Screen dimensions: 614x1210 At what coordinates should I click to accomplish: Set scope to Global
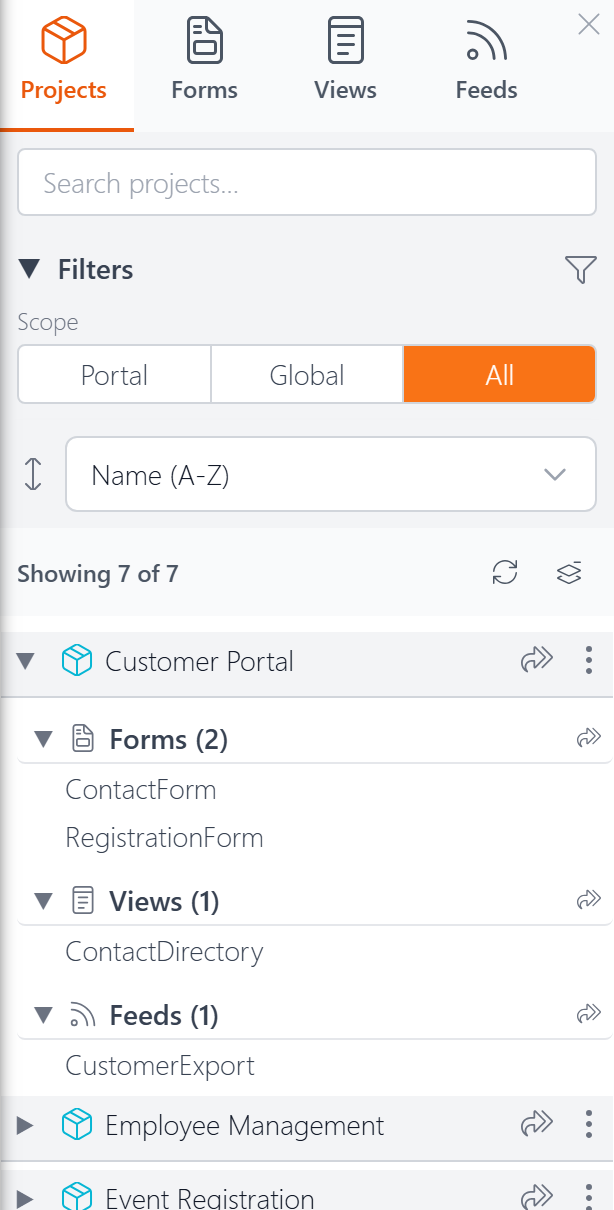click(307, 375)
